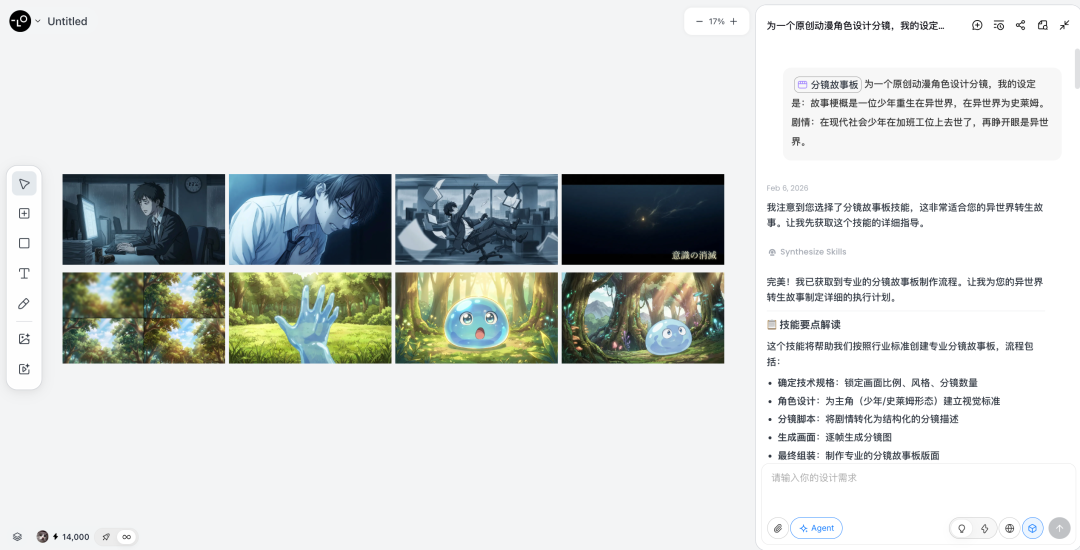The height and width of the screenshot is (550, 1080).
Task: Open the image generator tool
Action: pyautogui.click(x=24, y=339)
